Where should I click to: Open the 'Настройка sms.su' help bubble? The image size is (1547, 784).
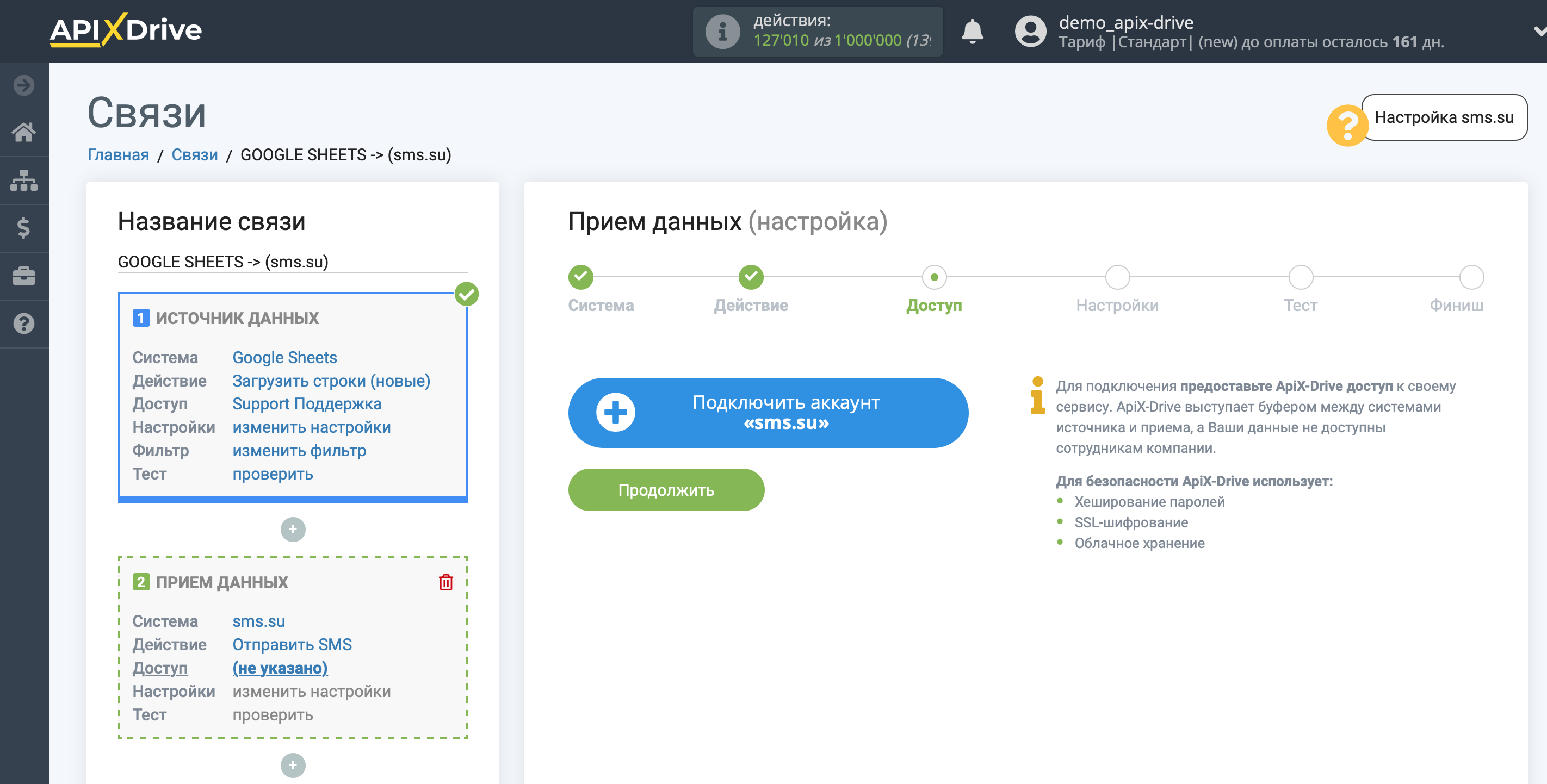pyautogui.click(x=1444, y=117)
